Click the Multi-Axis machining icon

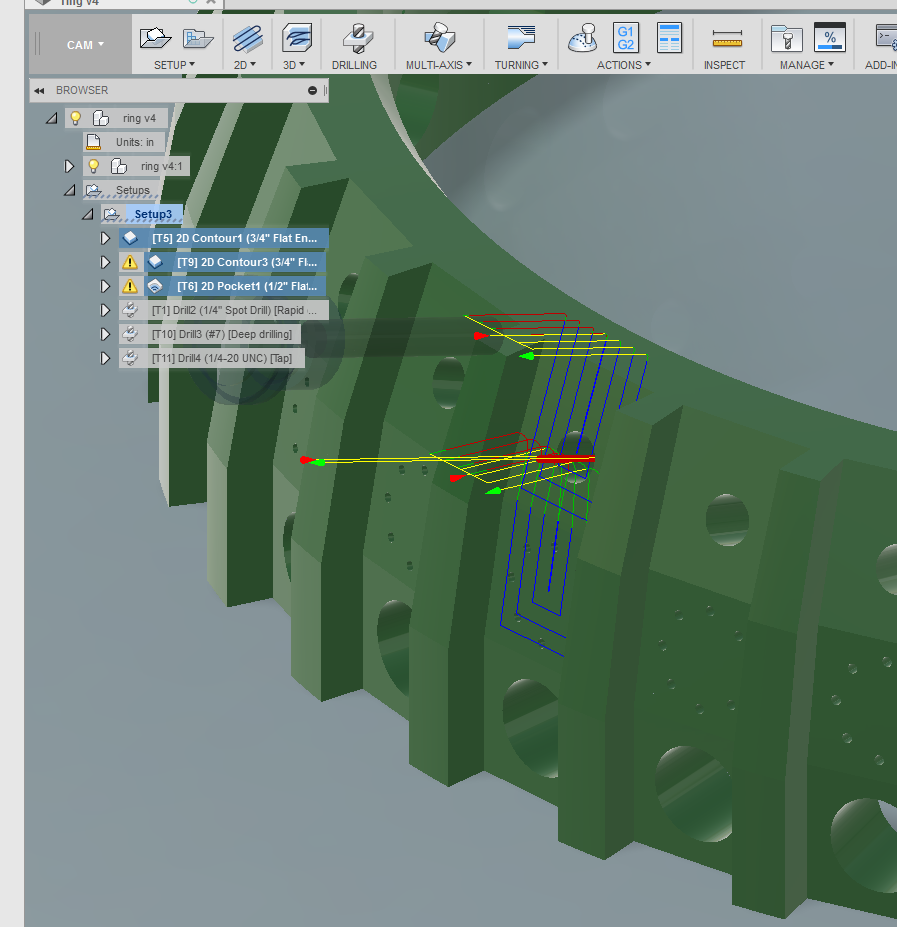(437, 38)
